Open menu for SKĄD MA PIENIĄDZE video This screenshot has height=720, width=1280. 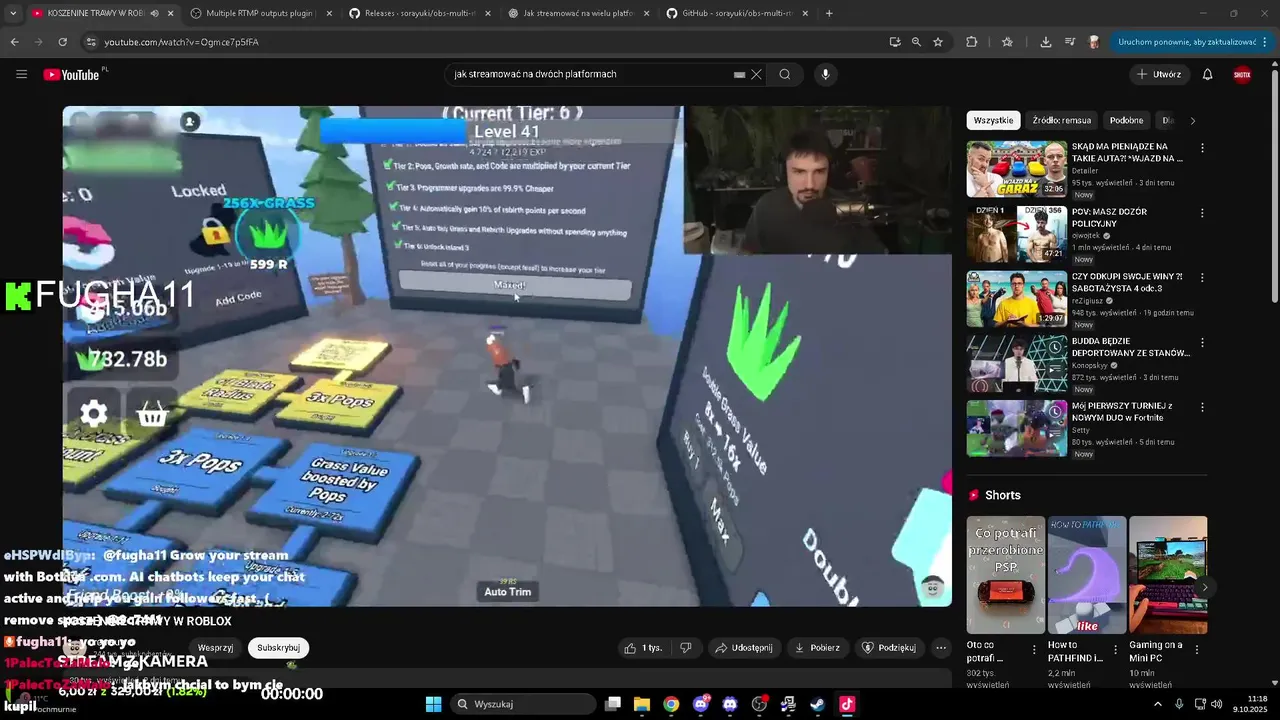point(1202,148)
